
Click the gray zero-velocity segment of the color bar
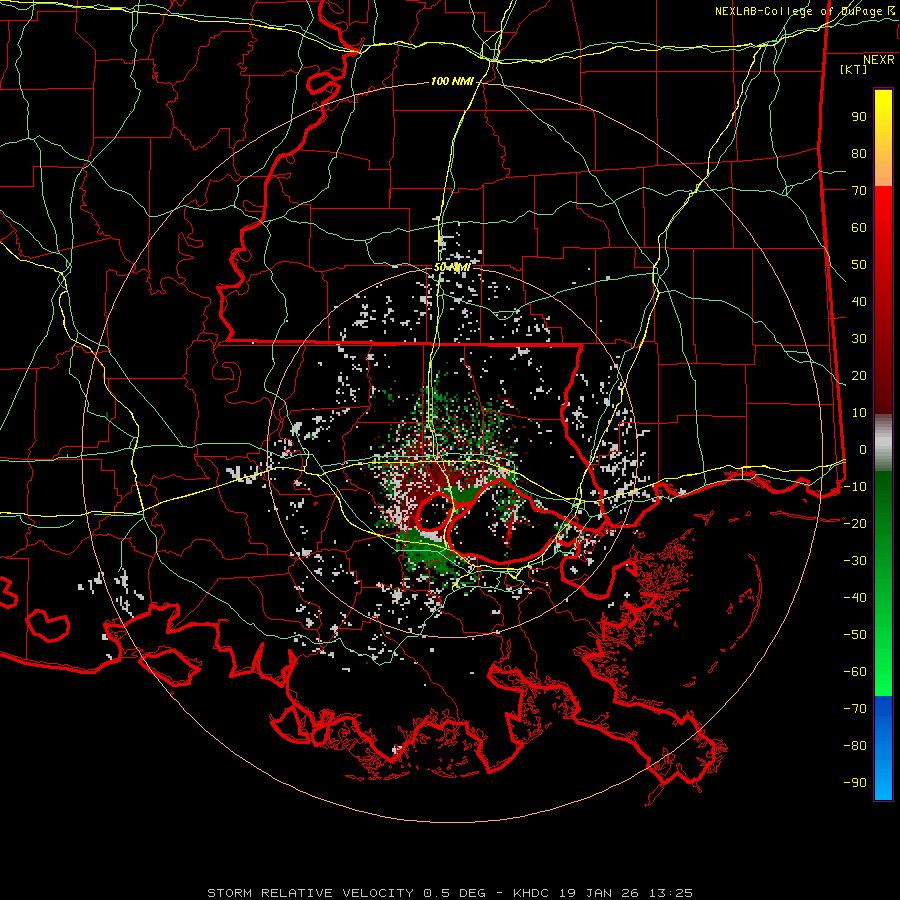[883, 442]
